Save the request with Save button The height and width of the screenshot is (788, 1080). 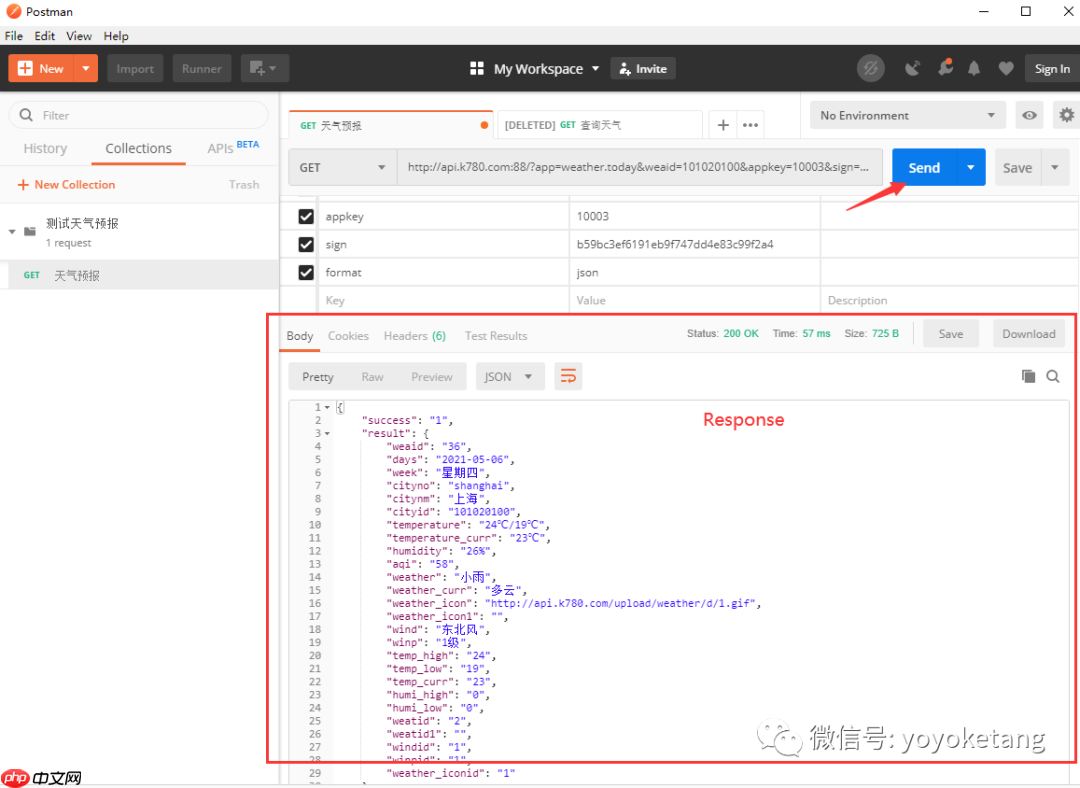tap(1017, 167)
